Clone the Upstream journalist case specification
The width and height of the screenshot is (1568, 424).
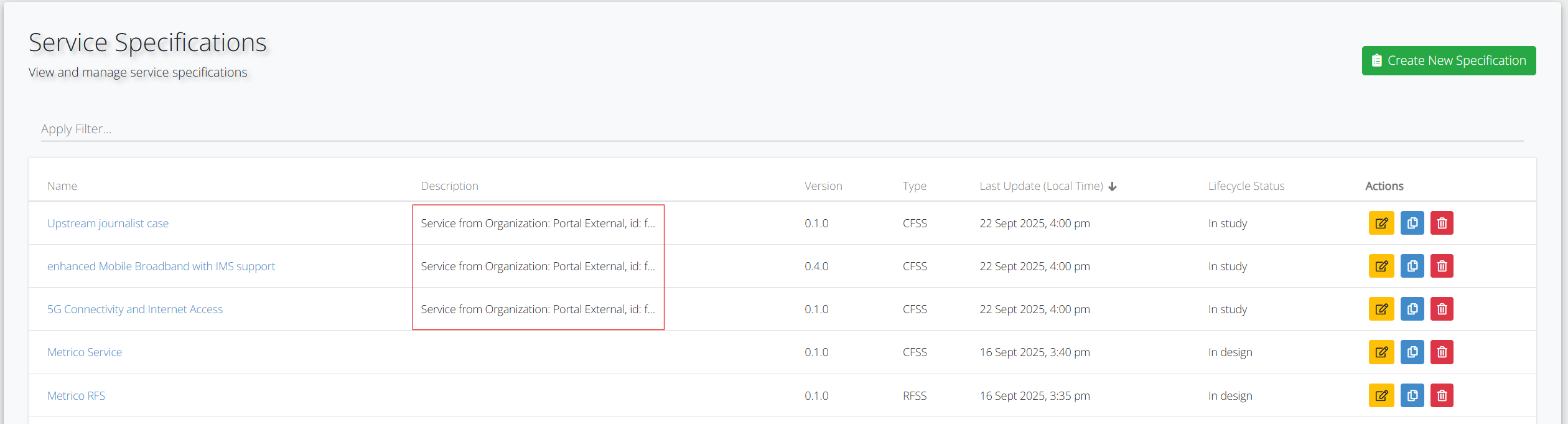1412,224
